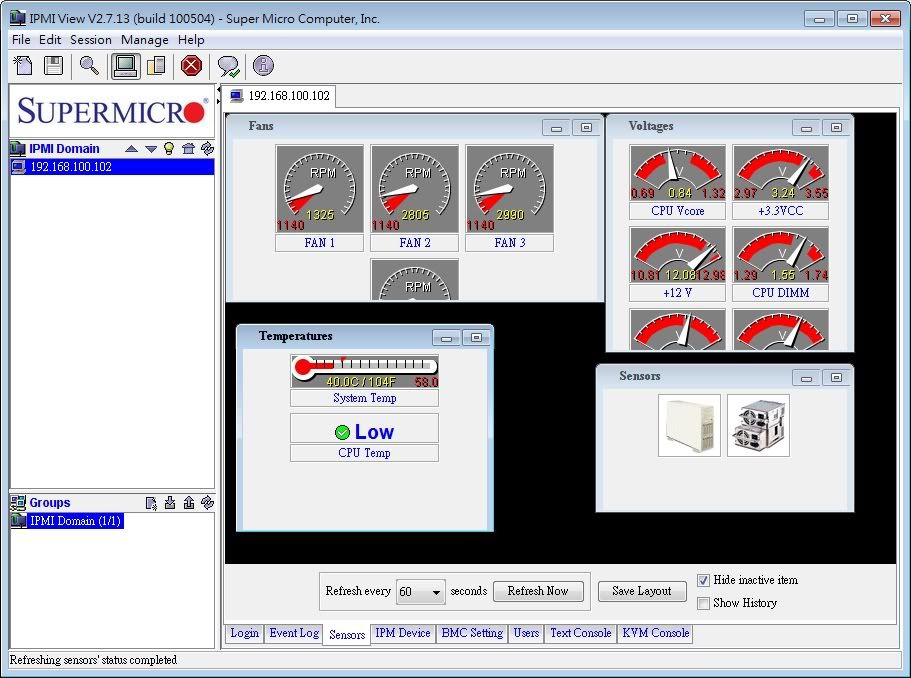Click the documents toolbar icon beside the monitor

(x=156, y=66)
